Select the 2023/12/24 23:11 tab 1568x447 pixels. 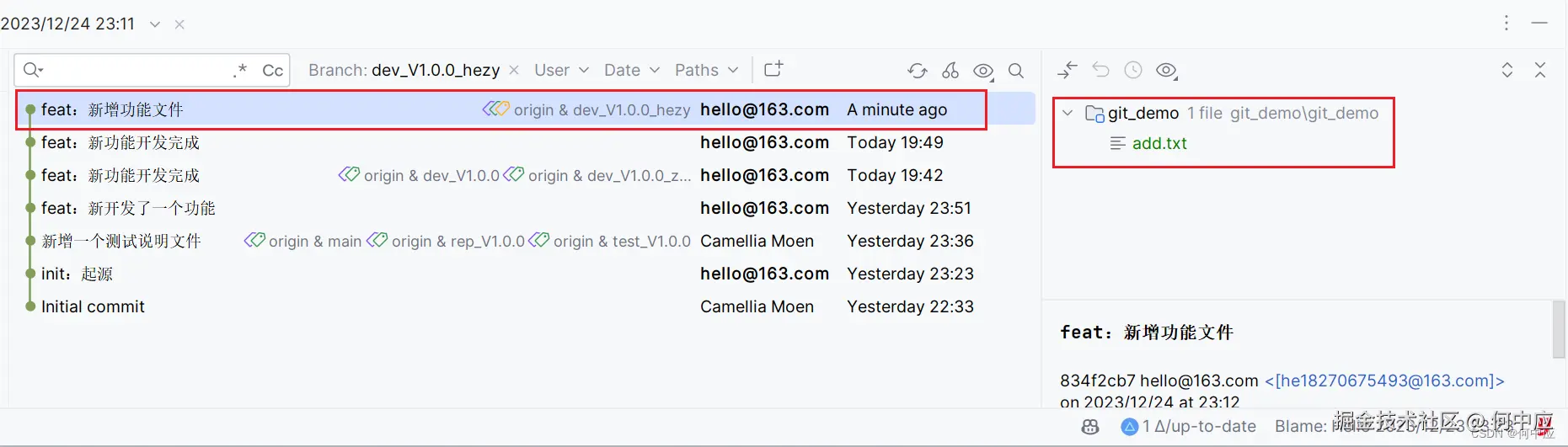[x=67, y=24]
